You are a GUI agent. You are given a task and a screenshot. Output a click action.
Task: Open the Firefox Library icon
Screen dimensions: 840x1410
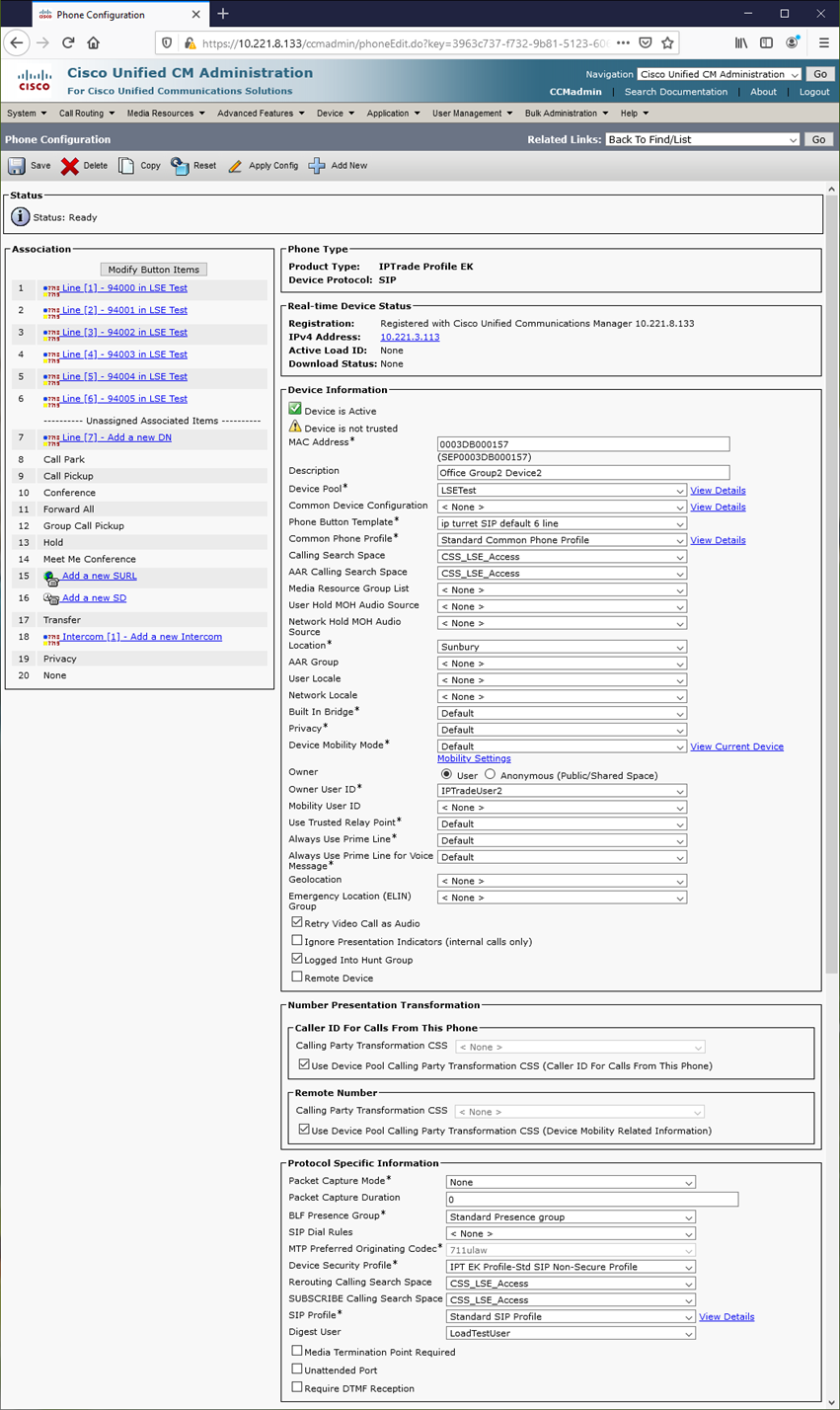pos(741,43)
